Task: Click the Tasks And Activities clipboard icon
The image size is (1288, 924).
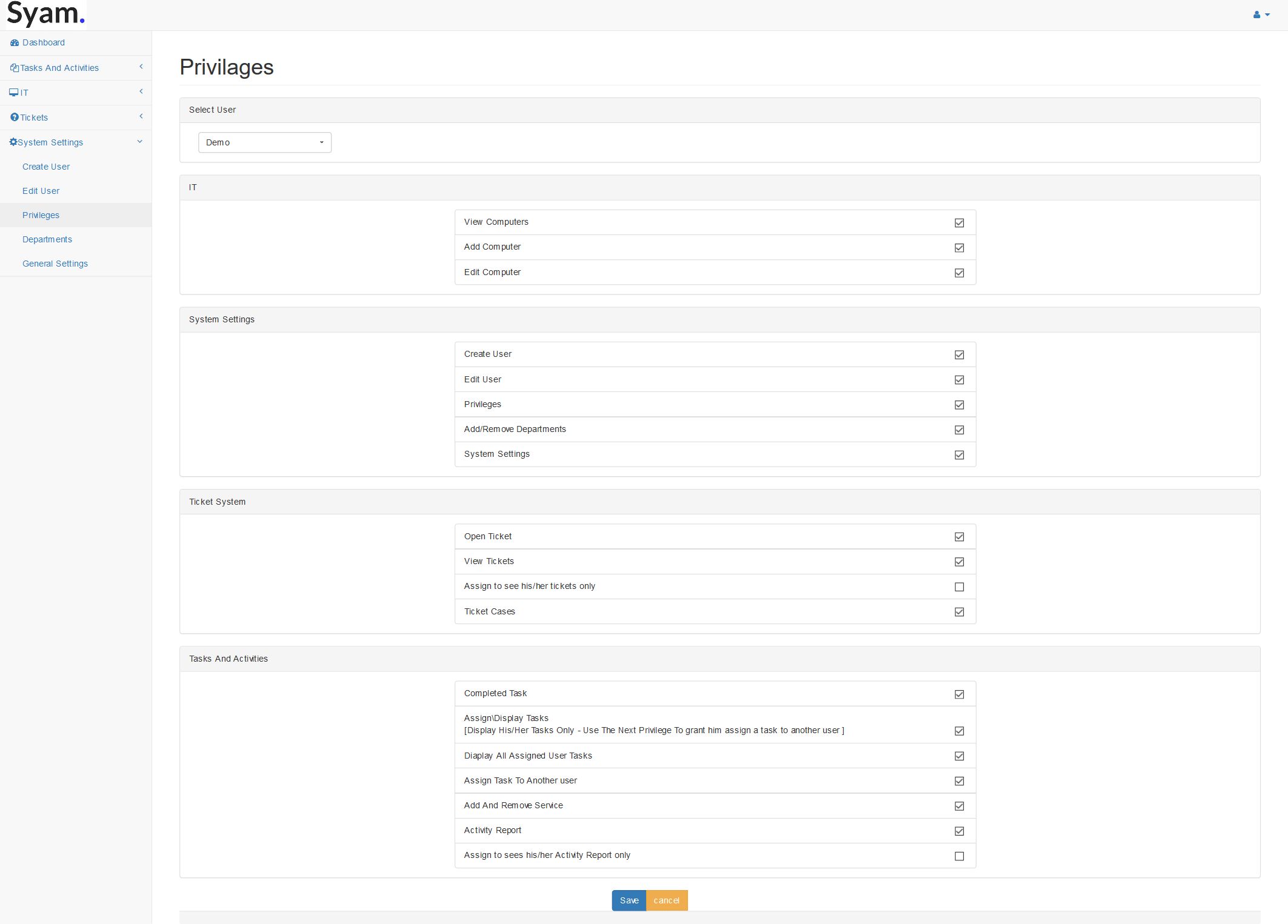Action: [15, 68]
